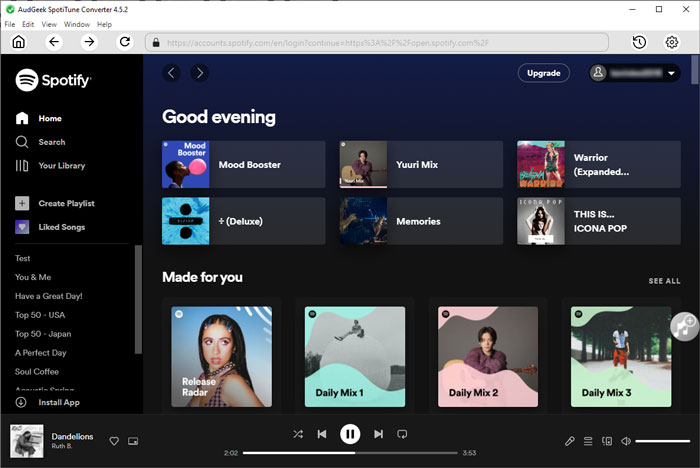The image size is (700, 468).
Task: Open the conversion history clock icon
Action: (x=639, y=42)
